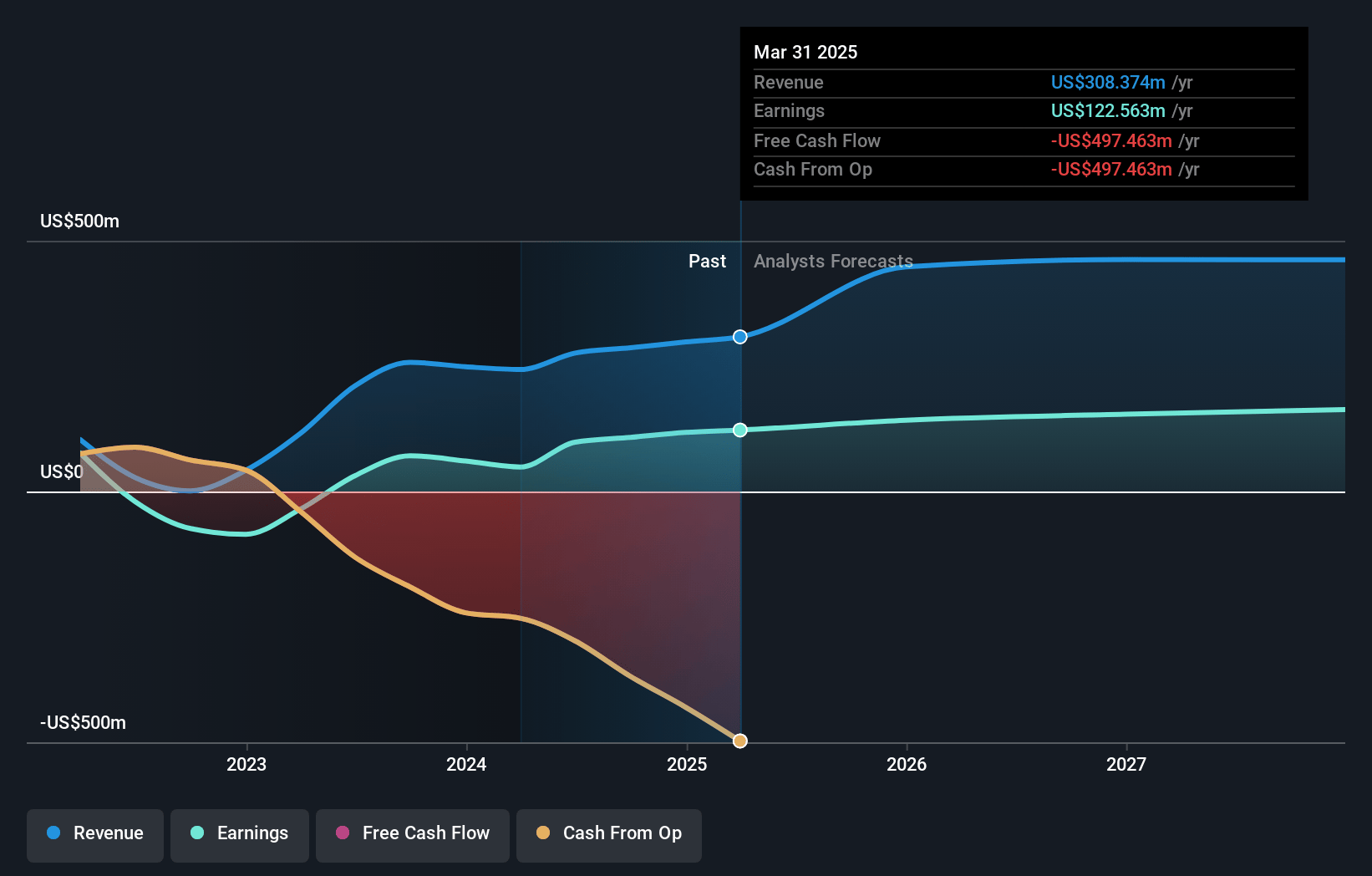The height and width of the screenshot is (876, 1372).
Task: Click the blue Revenue data point marker
Action: [x=740, y=337]
